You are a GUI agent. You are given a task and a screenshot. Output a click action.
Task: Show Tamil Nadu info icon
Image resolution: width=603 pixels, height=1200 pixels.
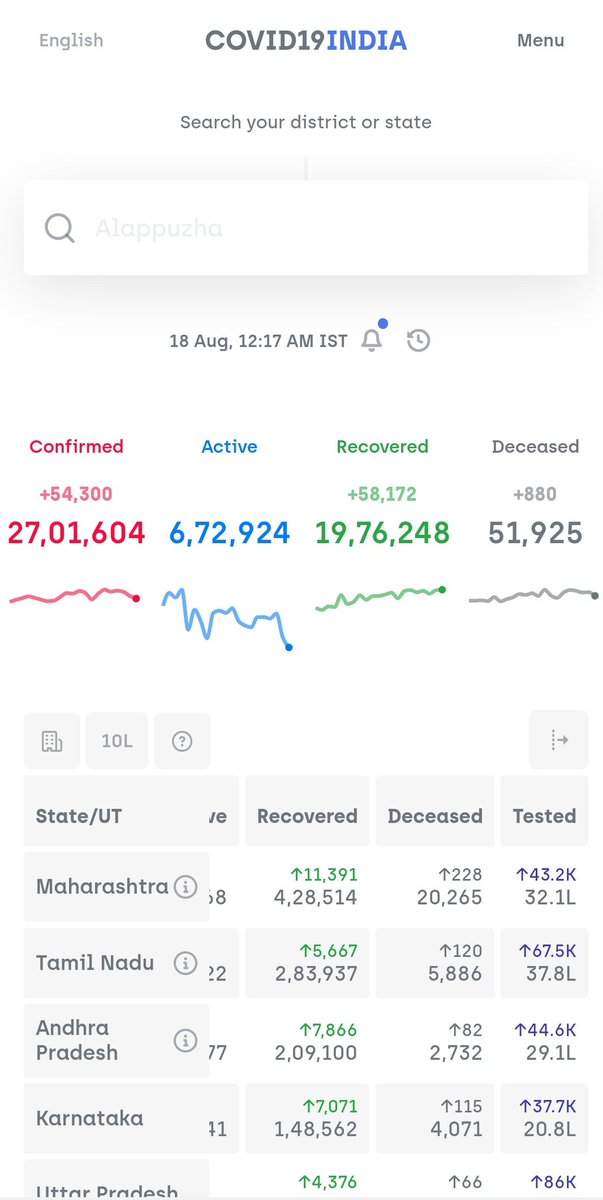click(x=185, y=963)
